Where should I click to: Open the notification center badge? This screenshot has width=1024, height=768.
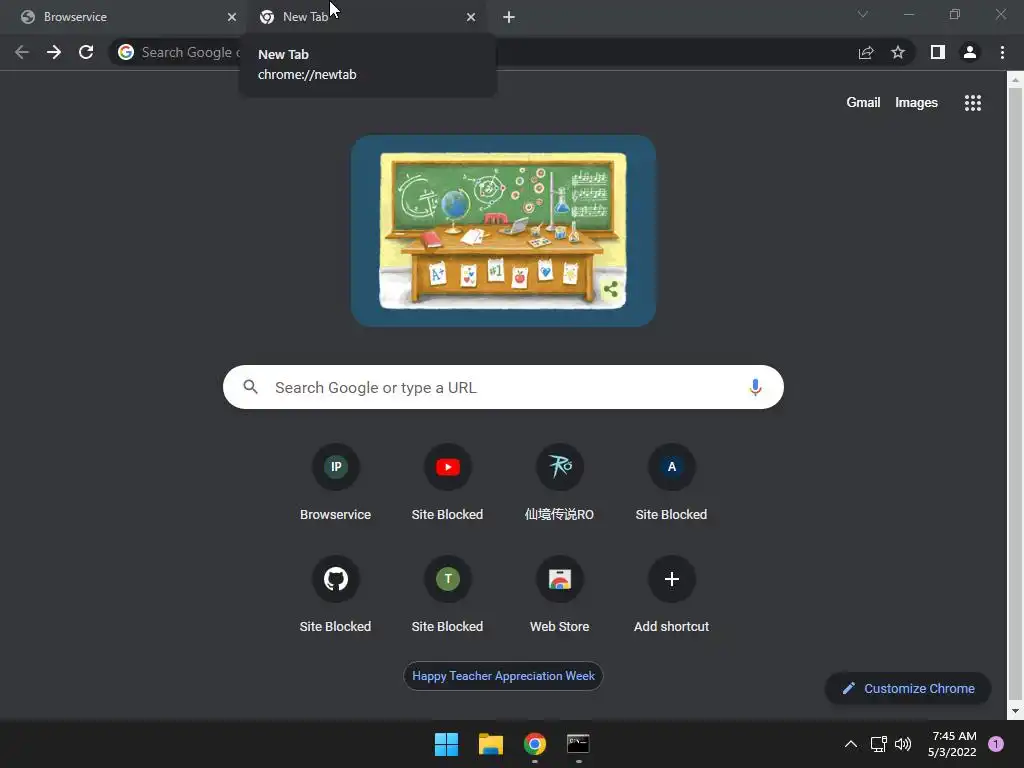[x=996, y=744]
